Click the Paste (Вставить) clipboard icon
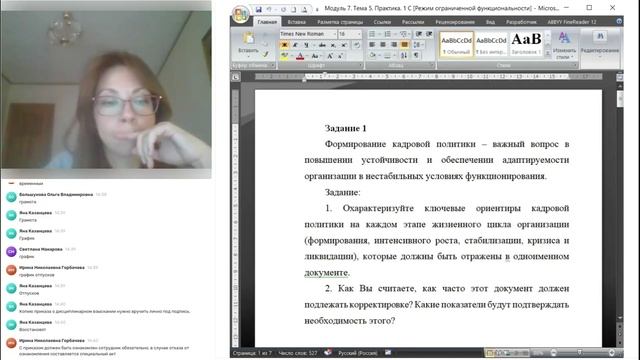This screenshot has width=640, height=360. click(248, 39)
